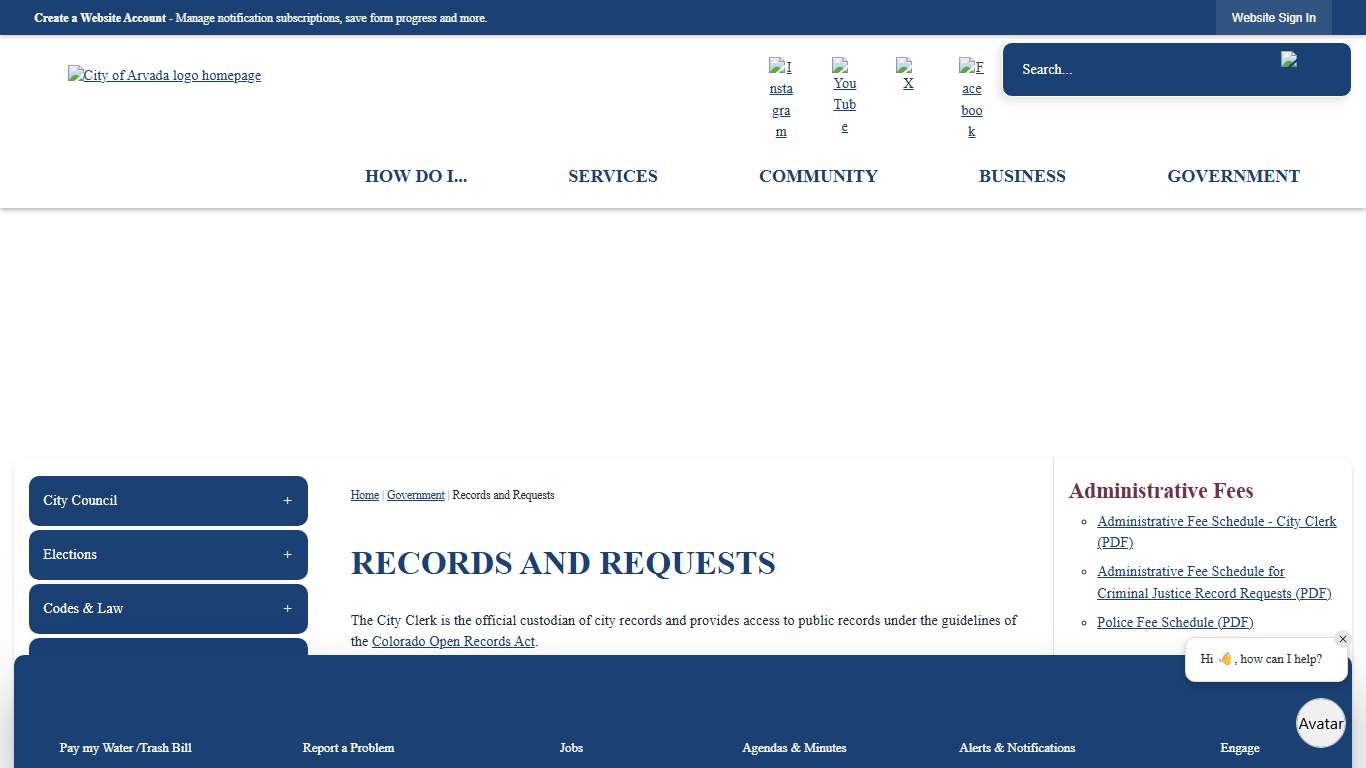Open the SERVICES navigation menu
Viewport: 1366px width, 768px height.
pos(613,176)
